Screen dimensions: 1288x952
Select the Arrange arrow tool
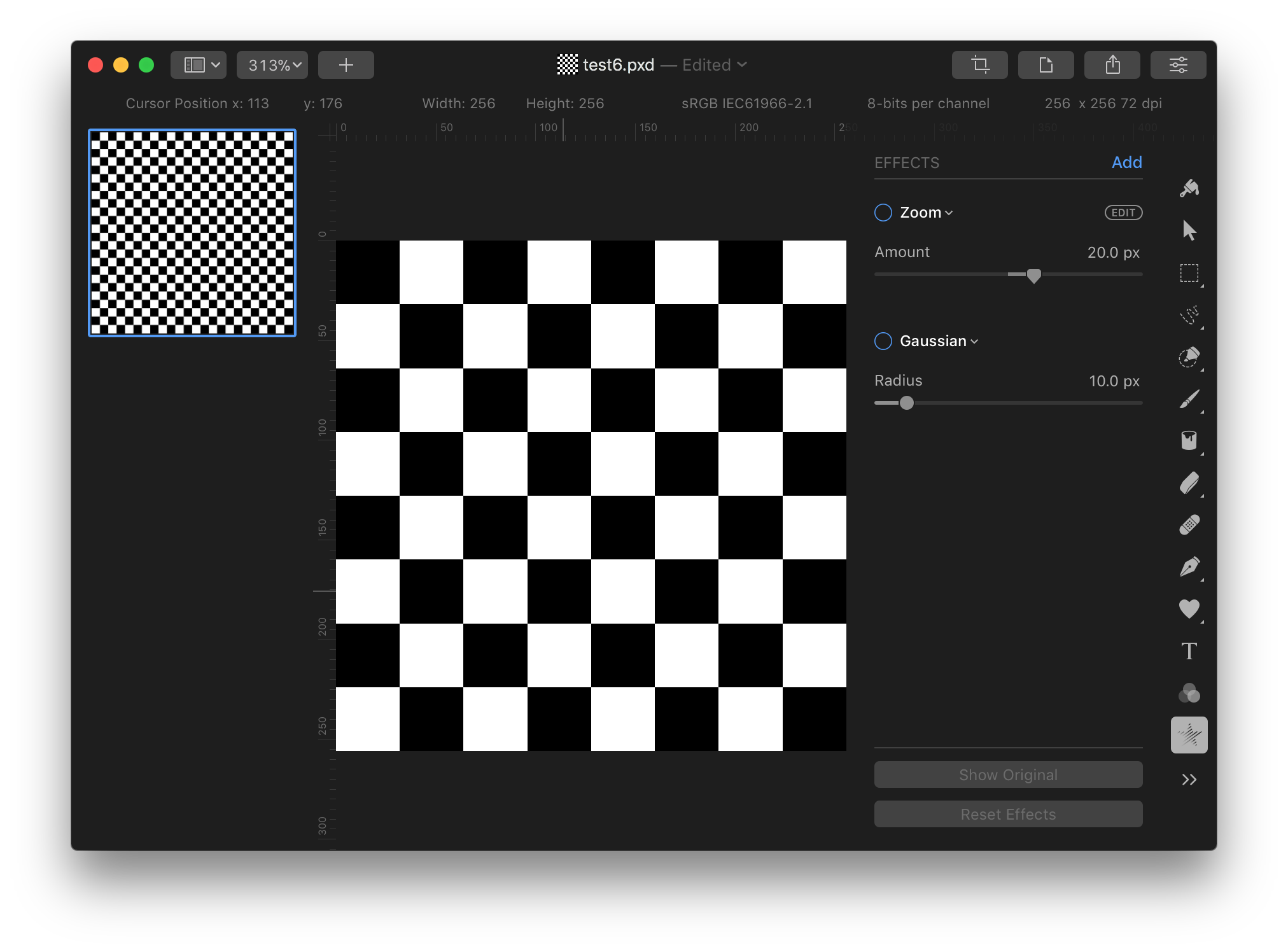[x=1189, y=230]
